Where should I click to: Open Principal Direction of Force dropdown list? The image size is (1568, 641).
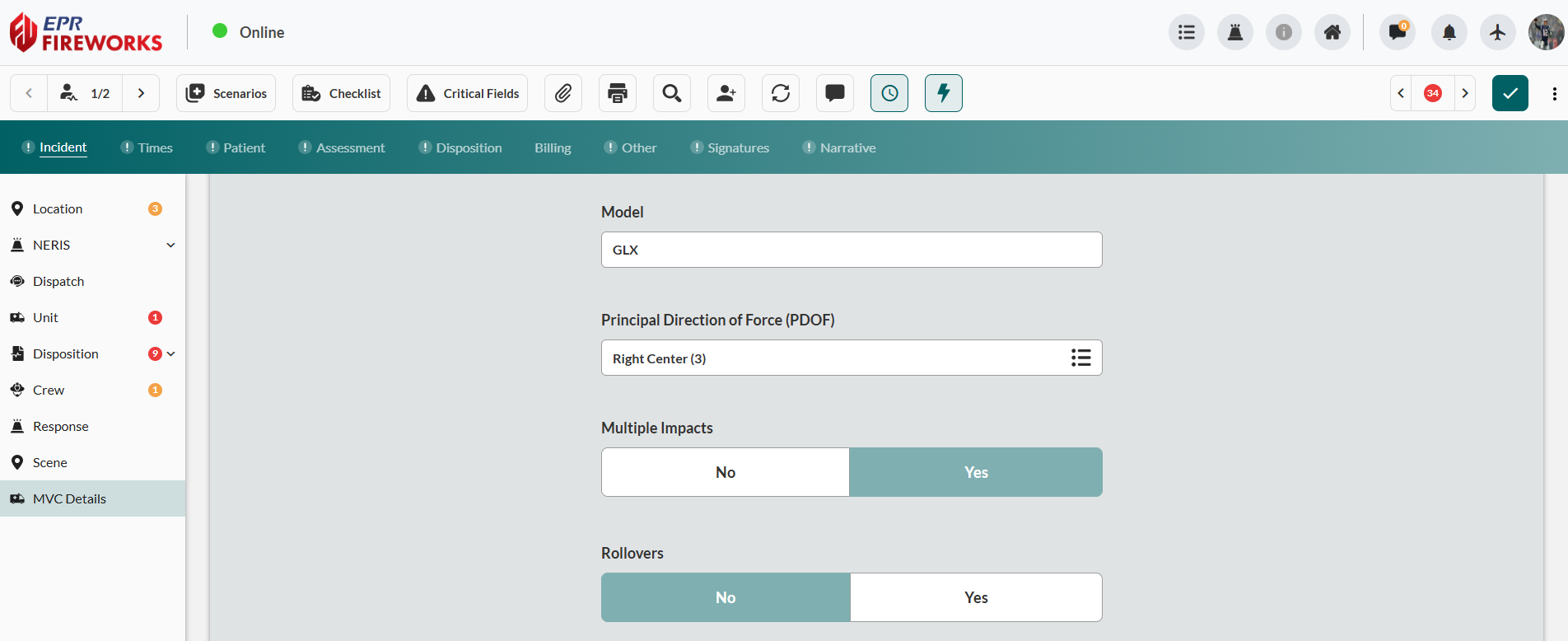[1080, 358]
